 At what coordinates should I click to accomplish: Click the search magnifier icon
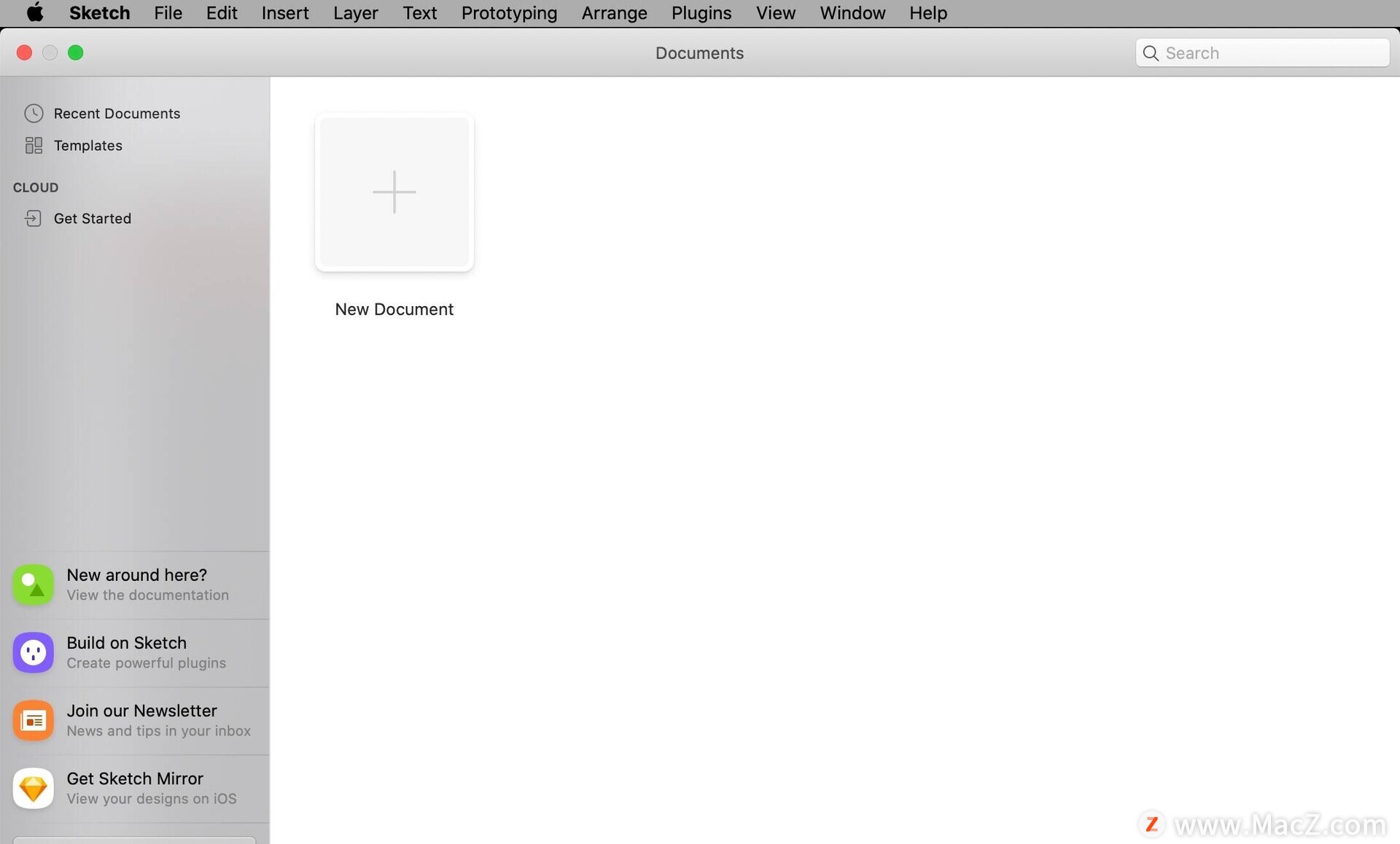pyautogui.click(x=1151, y=53)
